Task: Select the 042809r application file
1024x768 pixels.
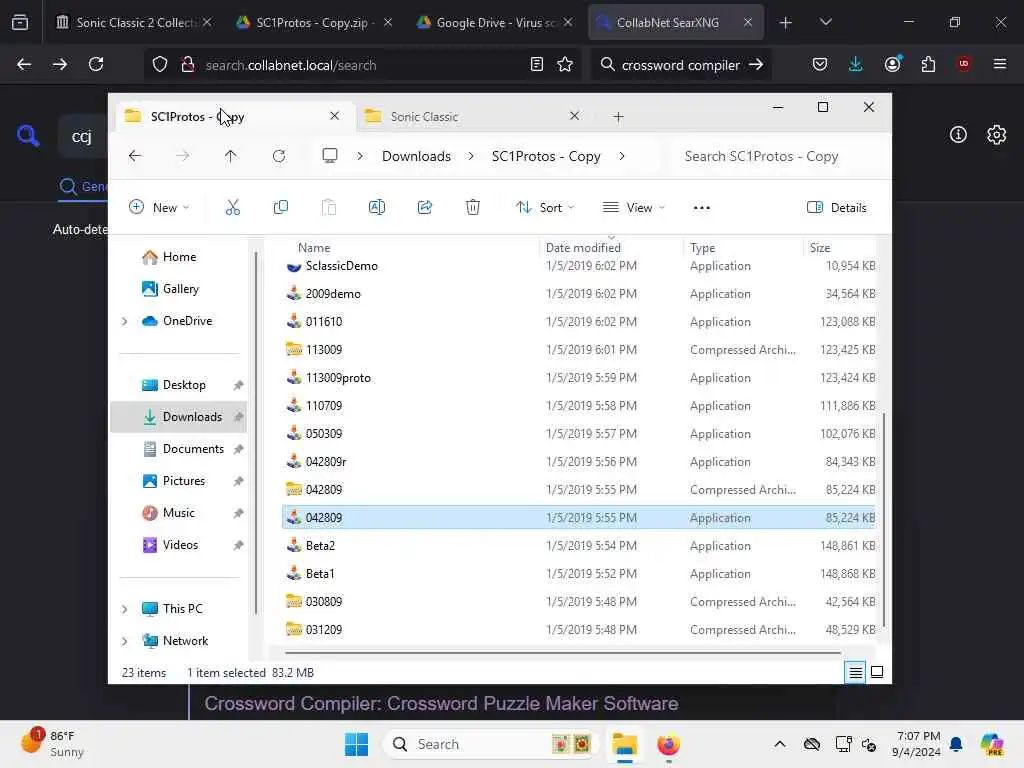Action: (580, 462)
